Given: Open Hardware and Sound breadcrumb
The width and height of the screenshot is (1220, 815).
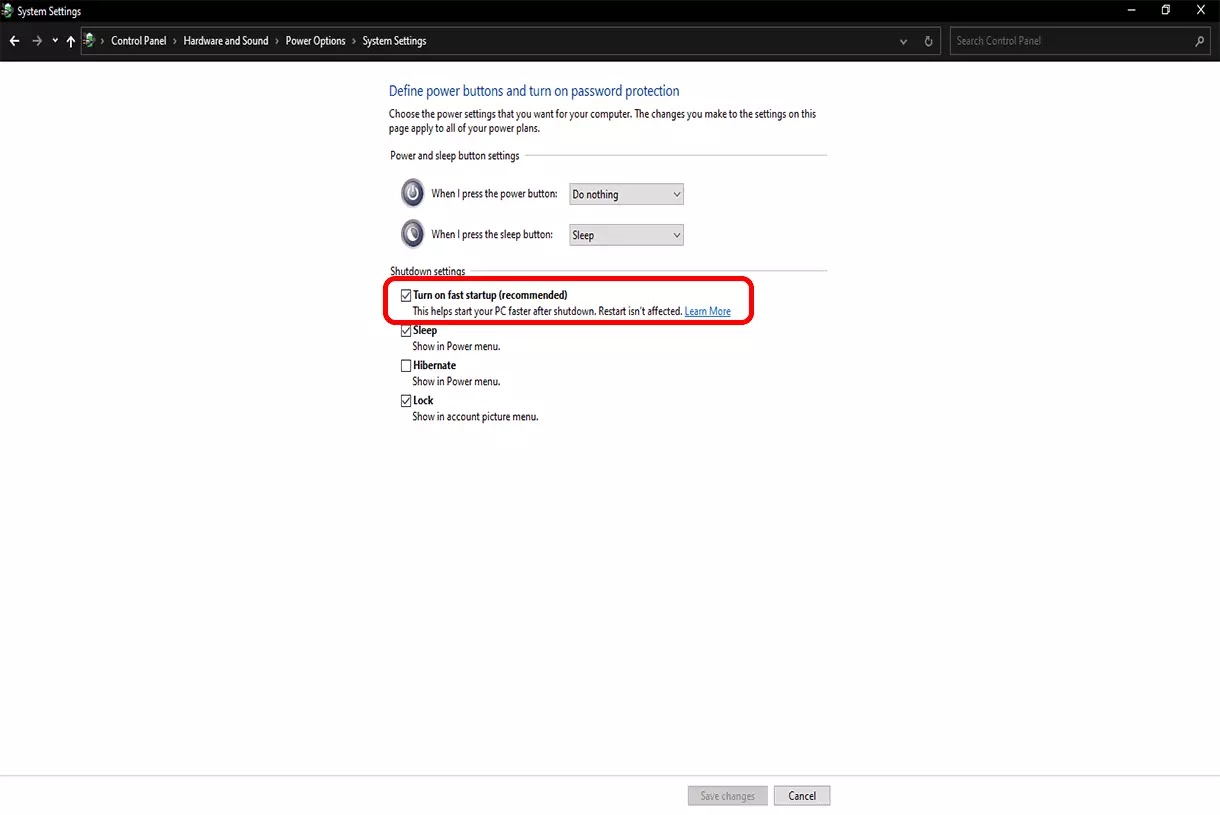Looking at the screenshot, I should [226, 41].
